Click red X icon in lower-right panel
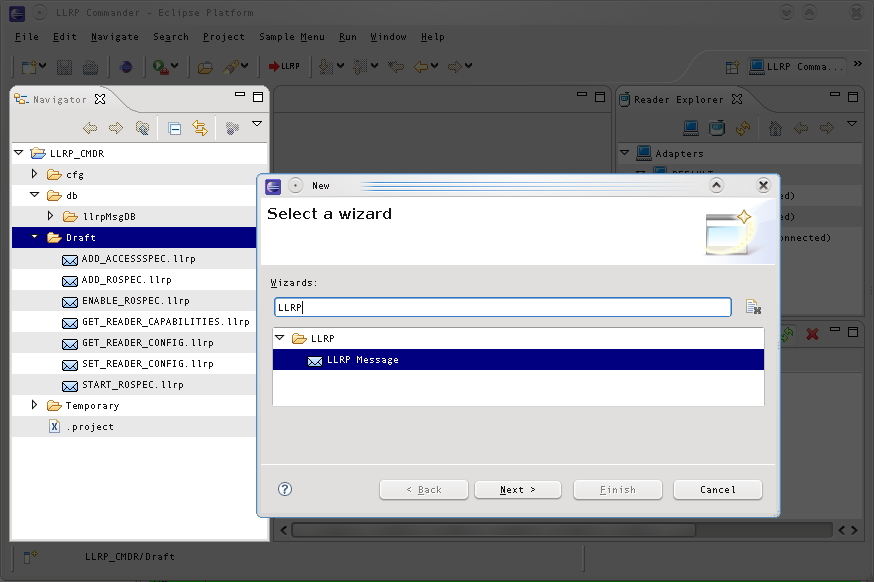This screenshot has height=582, width=874. click(812, 334)
